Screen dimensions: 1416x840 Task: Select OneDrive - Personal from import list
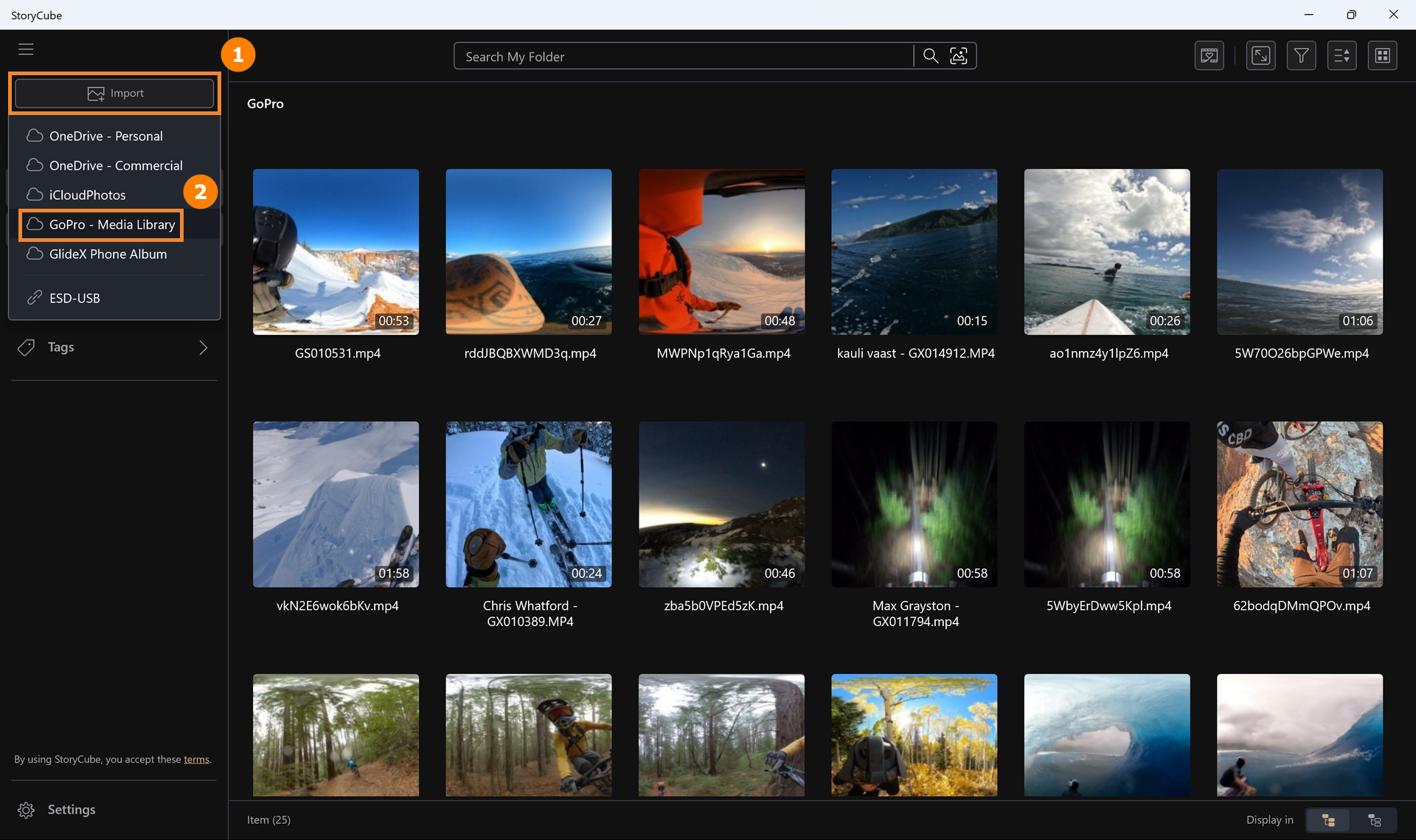(105, 136)
